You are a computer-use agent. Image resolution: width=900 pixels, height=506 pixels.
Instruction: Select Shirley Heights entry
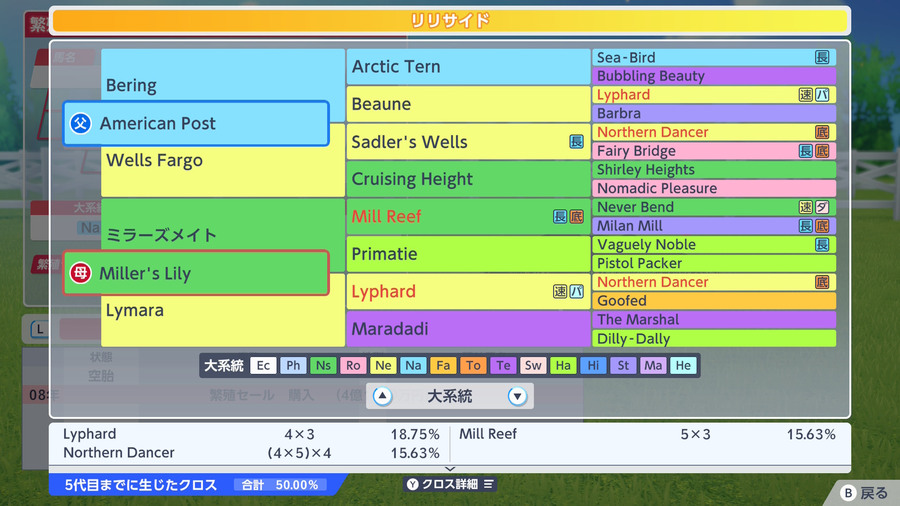pos(714,170)
